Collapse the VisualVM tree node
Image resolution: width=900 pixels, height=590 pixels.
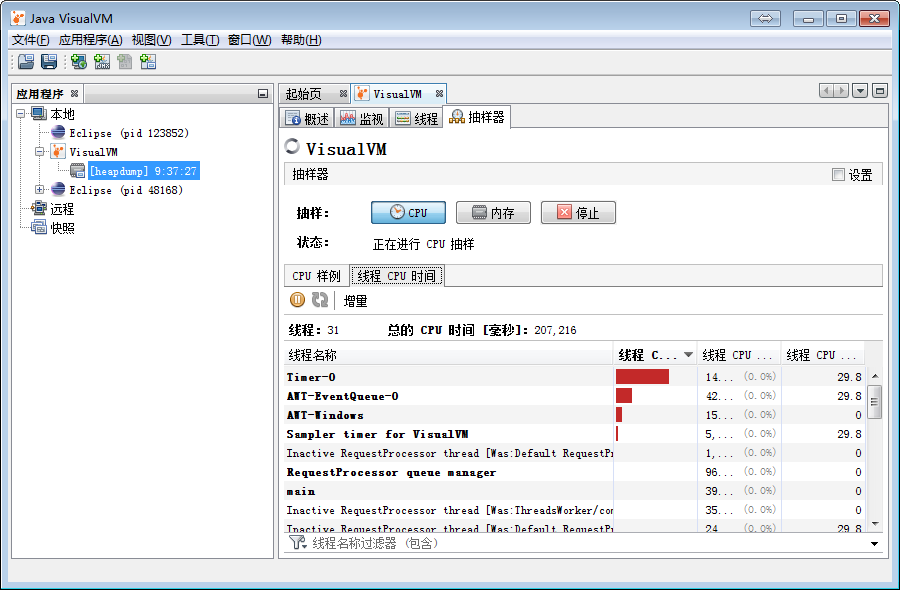point(40,152)
